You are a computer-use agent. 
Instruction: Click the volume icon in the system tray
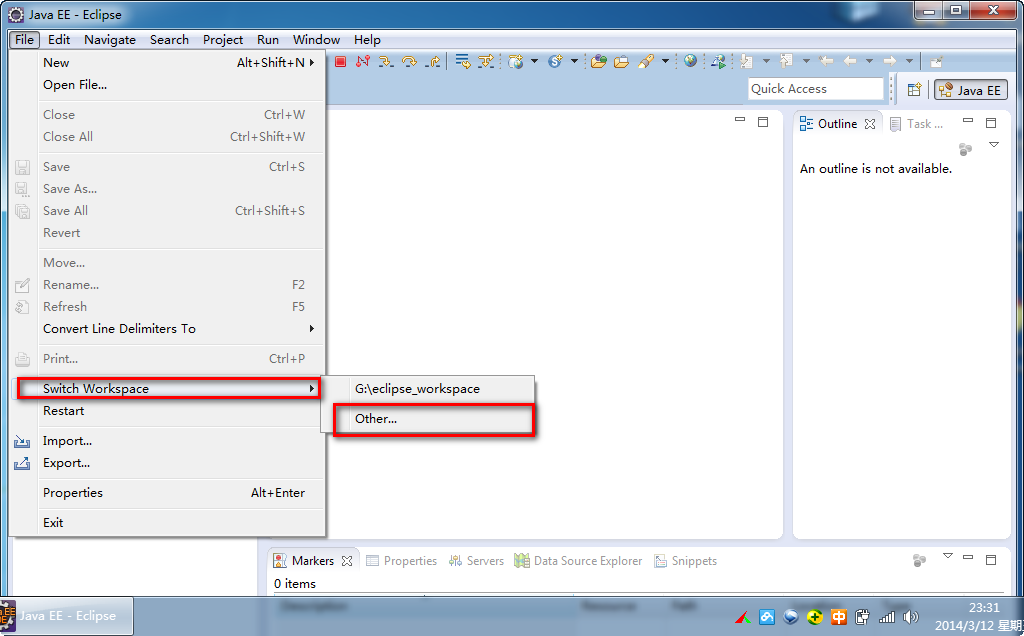(x=909, y=617)
